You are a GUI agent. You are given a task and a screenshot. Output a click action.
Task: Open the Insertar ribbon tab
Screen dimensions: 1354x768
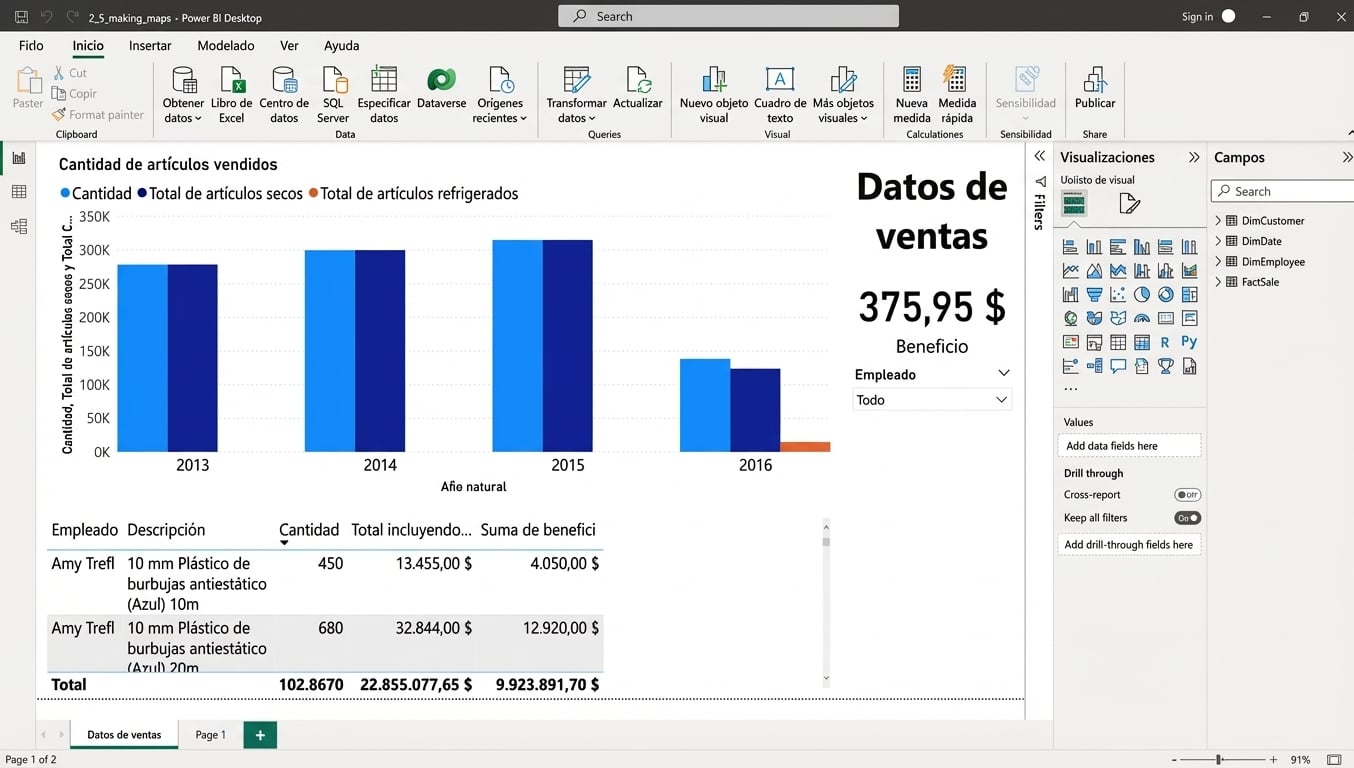point(150,46)
